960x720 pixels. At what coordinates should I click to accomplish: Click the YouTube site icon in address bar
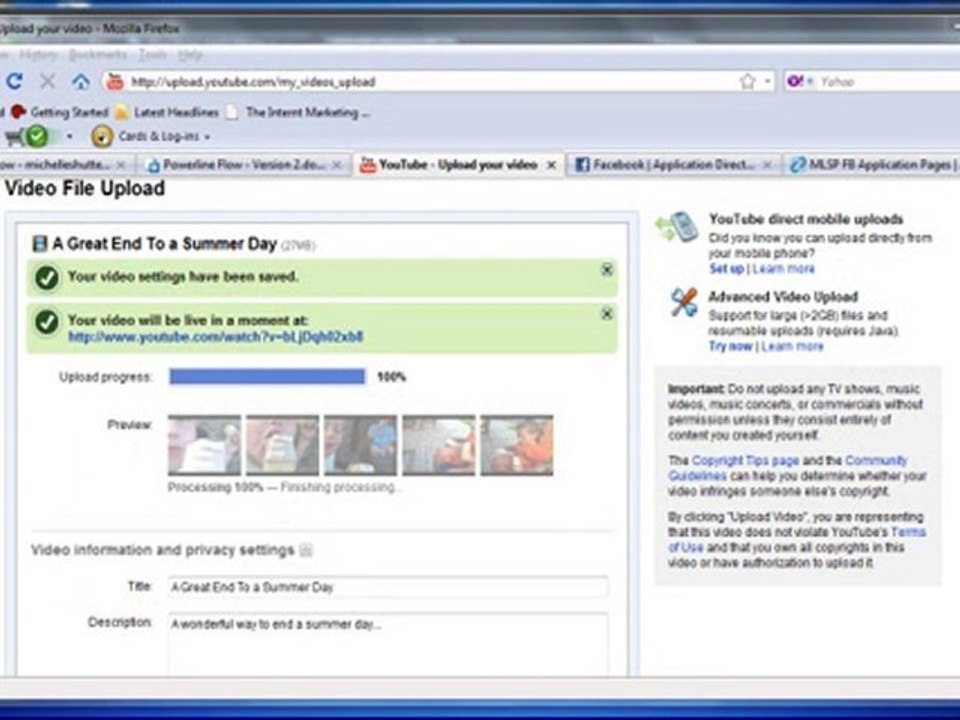click(x=114, y=81)
